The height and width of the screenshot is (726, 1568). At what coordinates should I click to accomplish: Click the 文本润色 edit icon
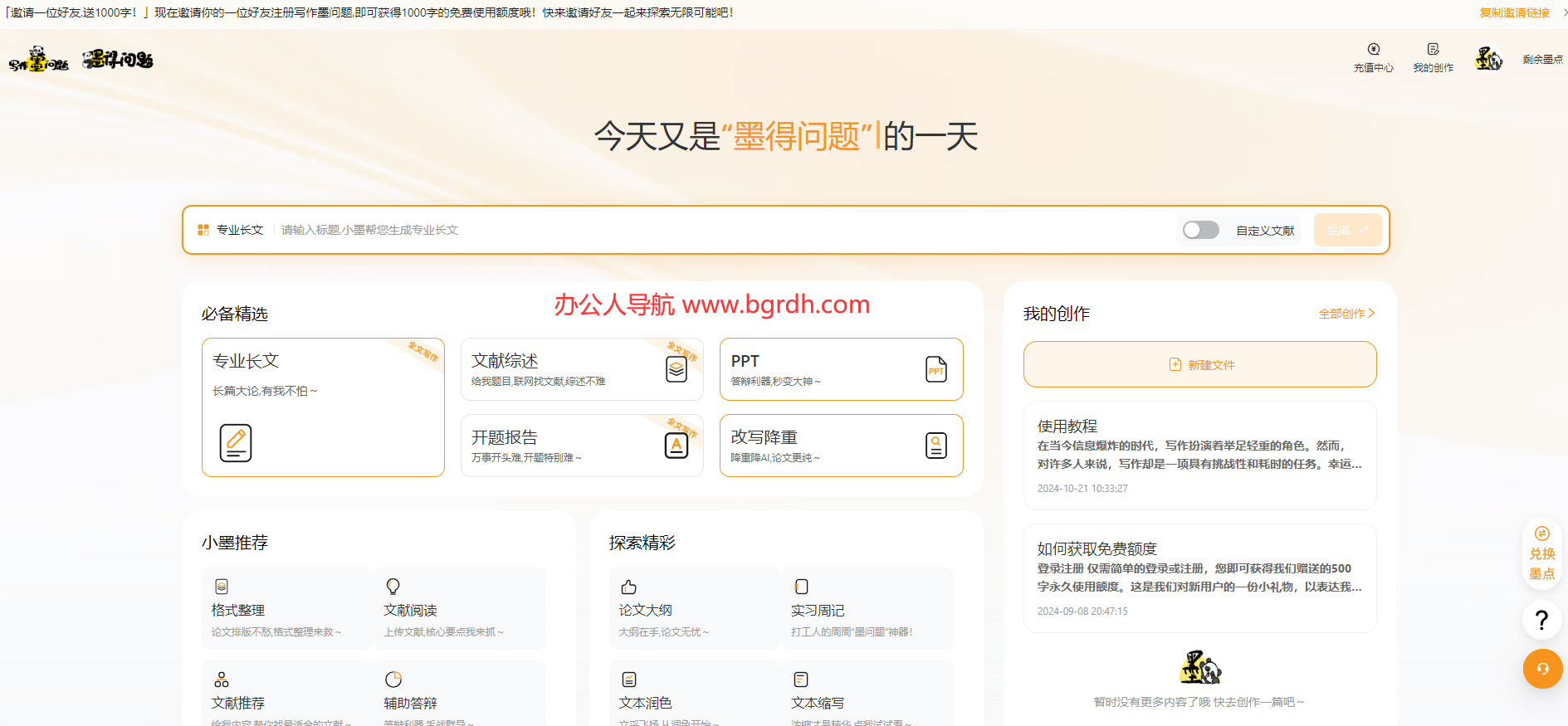click(x=629, y=680)
